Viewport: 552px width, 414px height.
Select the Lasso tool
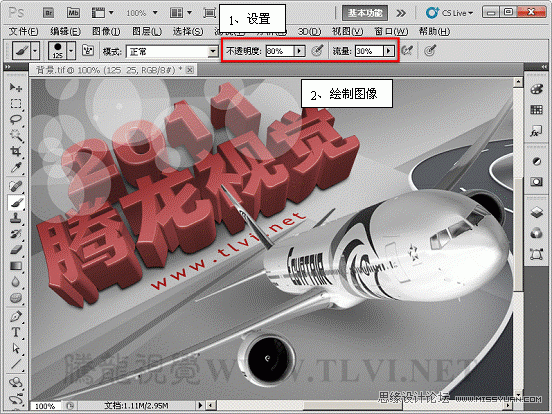coord(16,119)
